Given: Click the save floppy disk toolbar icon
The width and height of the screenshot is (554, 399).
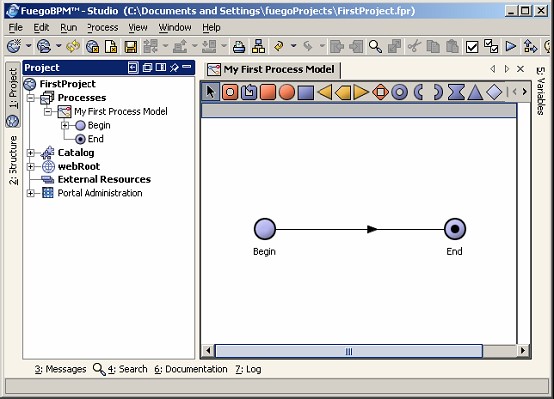Looking at the screenshot, I should 131,46.
